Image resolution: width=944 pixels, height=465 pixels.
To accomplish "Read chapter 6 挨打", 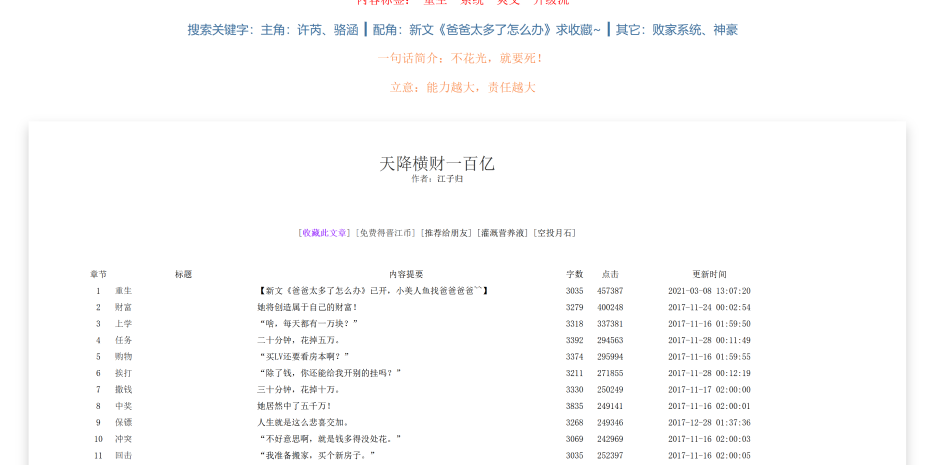I will tap(123, 373).
